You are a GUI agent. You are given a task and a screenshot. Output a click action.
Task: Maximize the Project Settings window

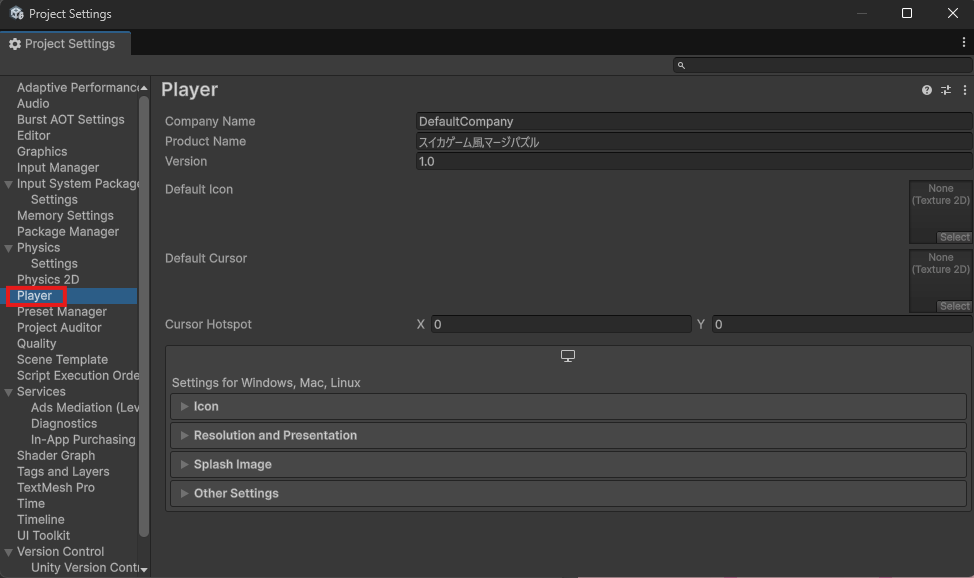click(907, 13)
